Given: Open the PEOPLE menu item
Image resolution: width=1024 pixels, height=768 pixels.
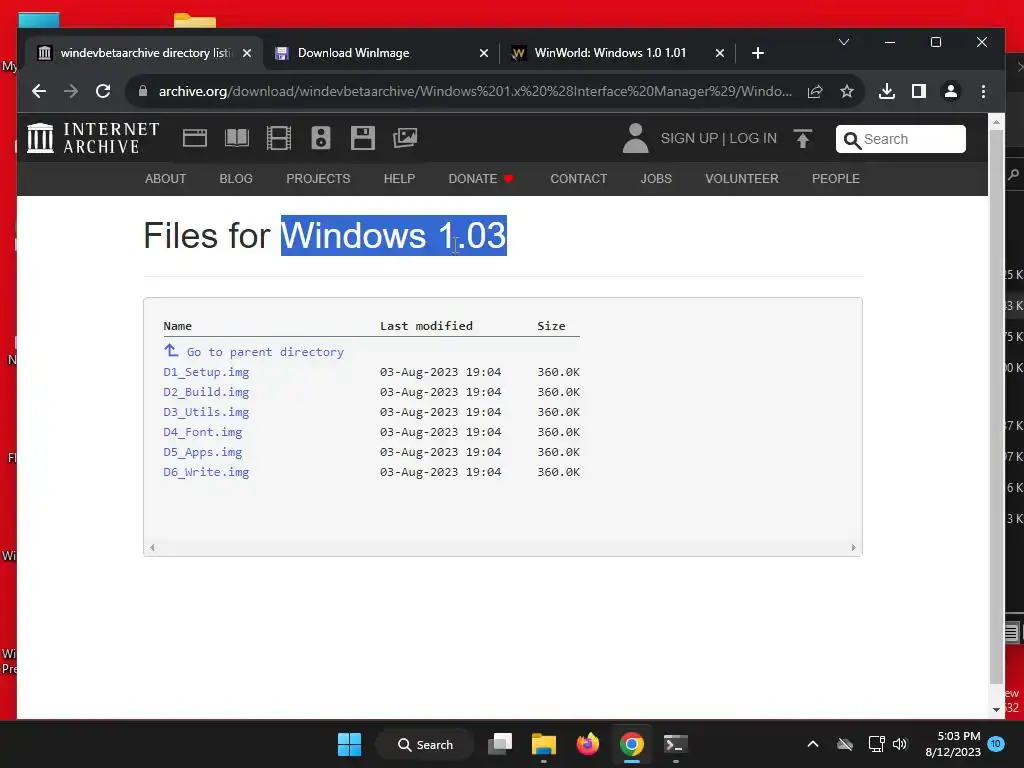Looking at the screenshot, I should [x=835, y=179].
